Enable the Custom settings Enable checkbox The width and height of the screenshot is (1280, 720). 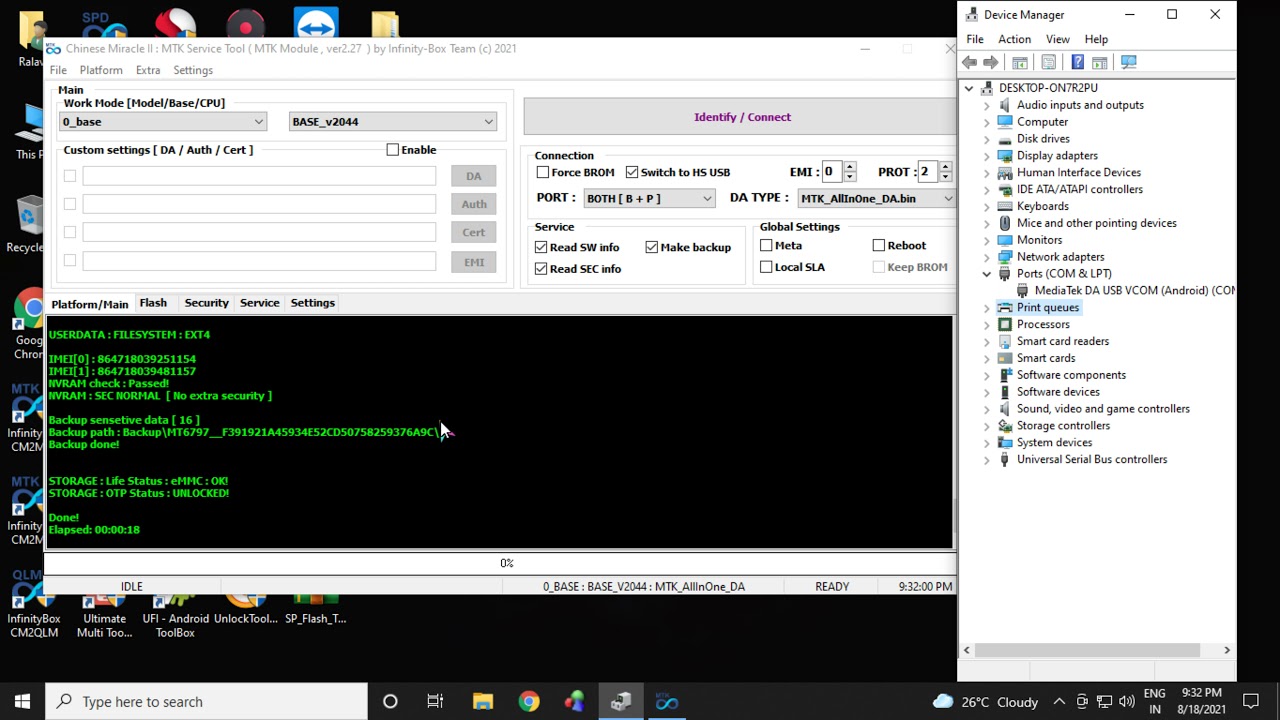(x=392, y=150)
